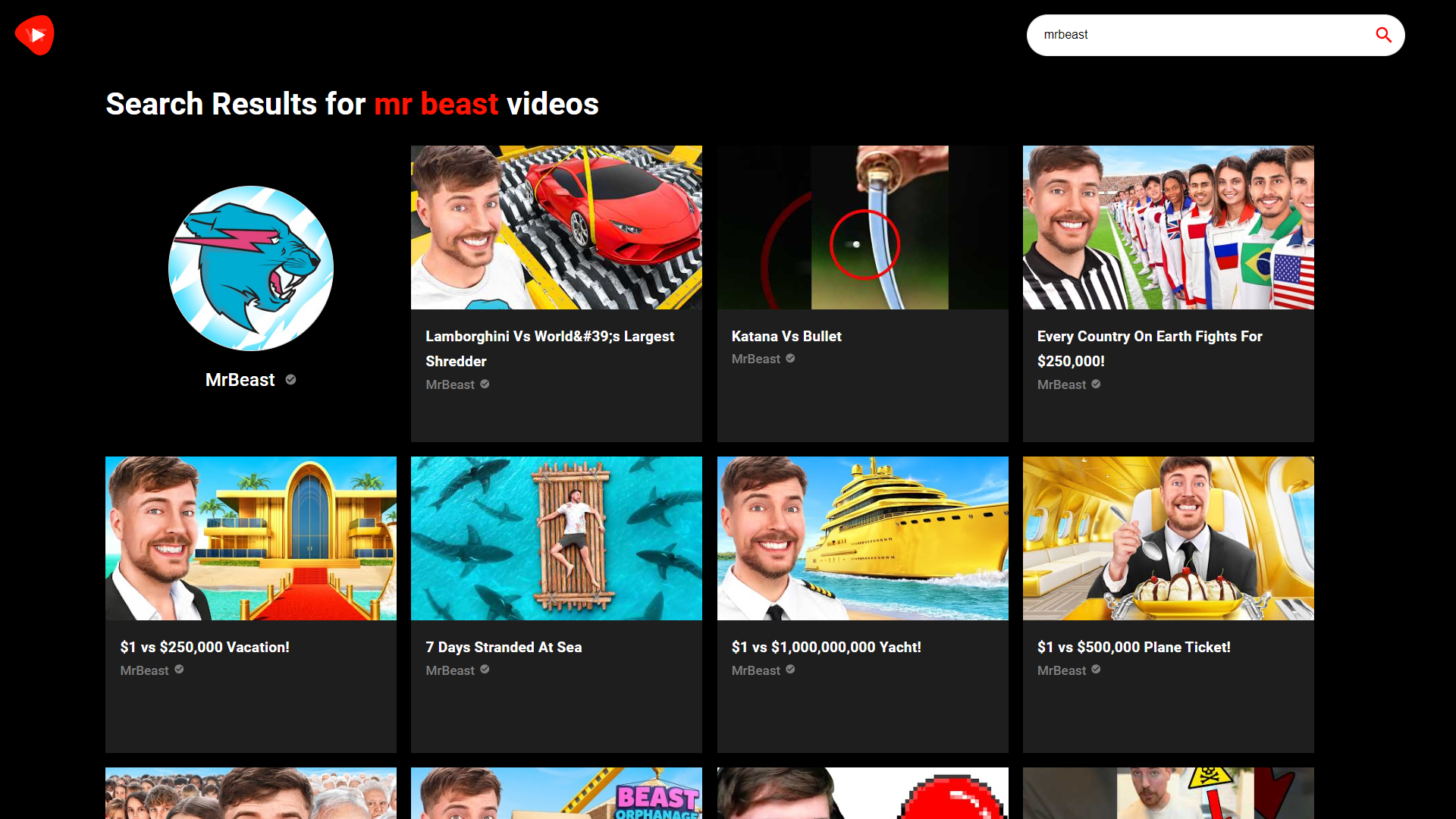Click '$1 vs $500,000 Plane Ticket!' title

point(1133,647)
